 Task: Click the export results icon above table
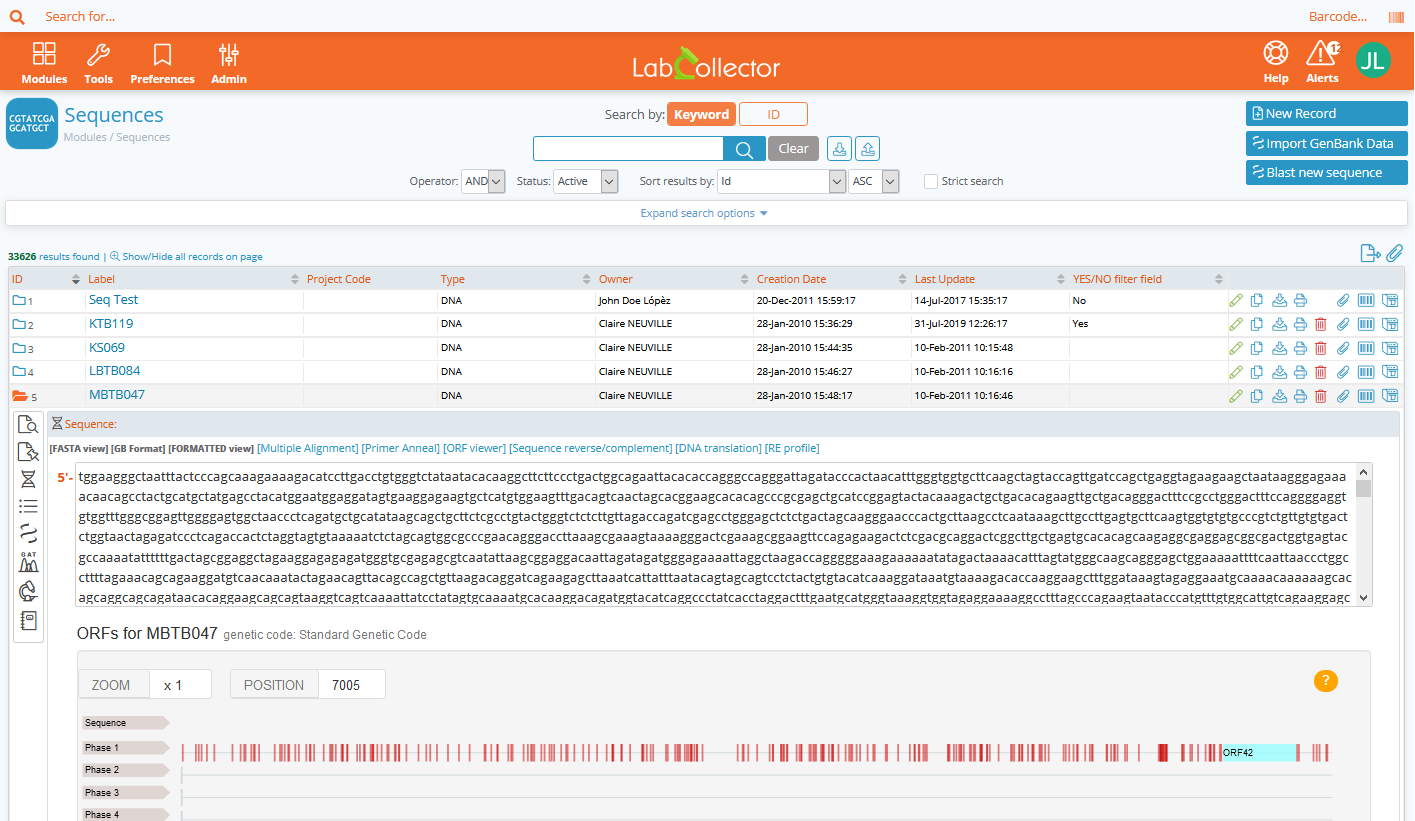point(1370,253)
